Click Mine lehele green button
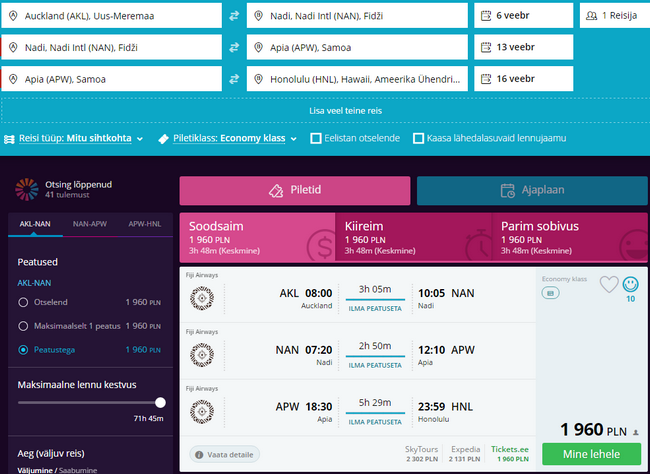 pyautogui.click(x=592, y=454)
